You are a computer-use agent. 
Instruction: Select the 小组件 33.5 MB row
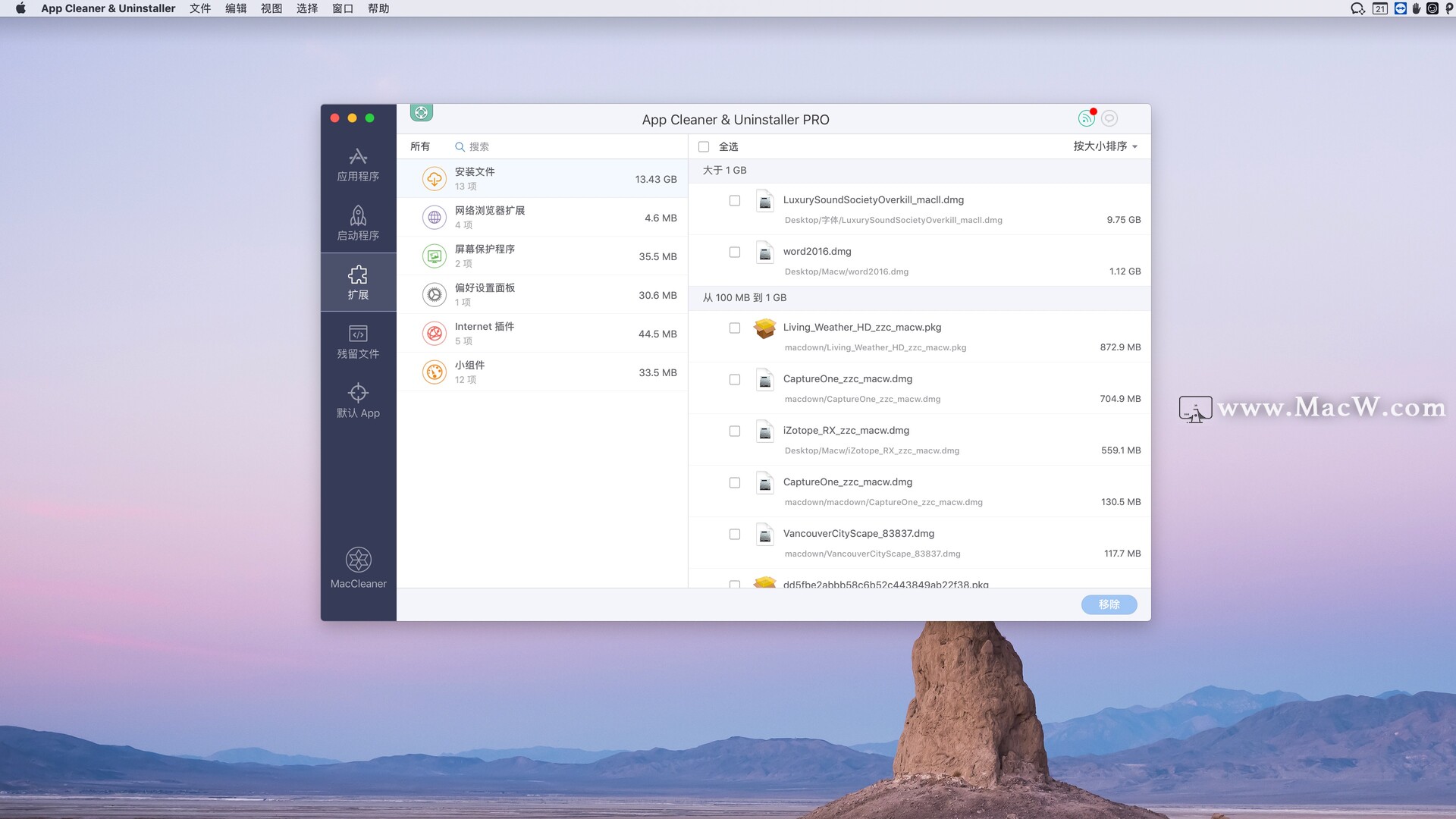point(542,372)
